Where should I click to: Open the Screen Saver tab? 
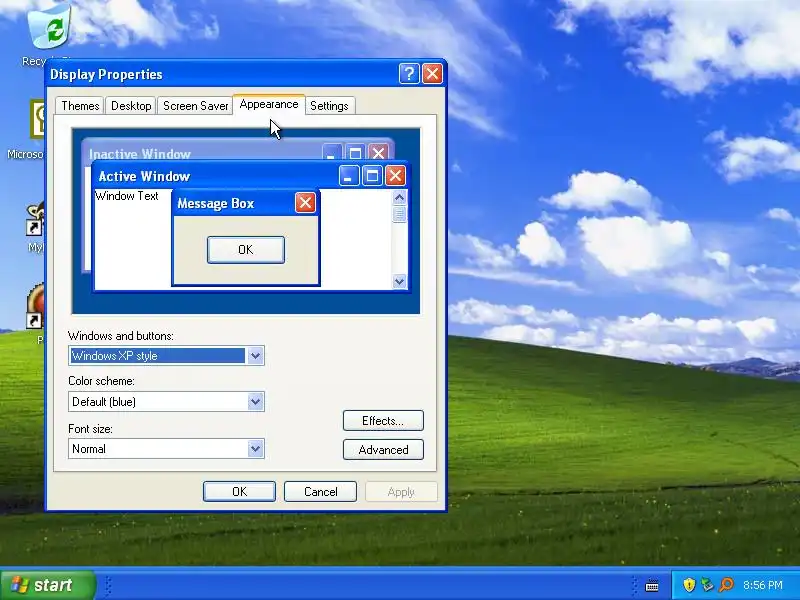[x=195, y=106]
